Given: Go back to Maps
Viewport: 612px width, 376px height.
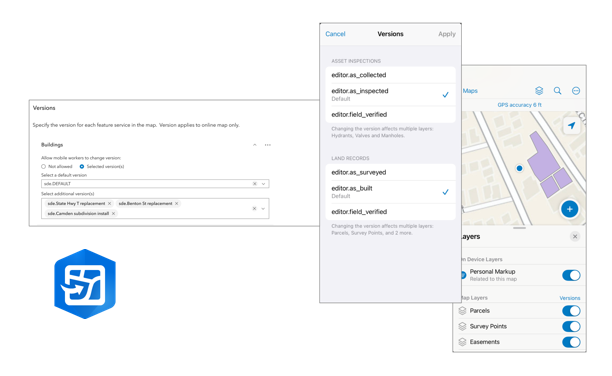Looking at the screenshot, I should 470,91.
